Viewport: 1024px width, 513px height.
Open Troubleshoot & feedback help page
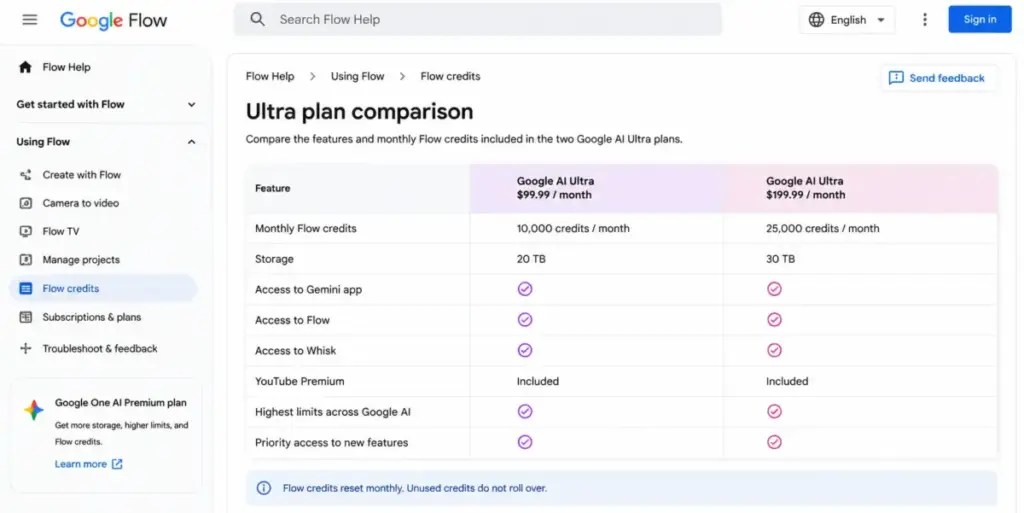click(100, 349)
